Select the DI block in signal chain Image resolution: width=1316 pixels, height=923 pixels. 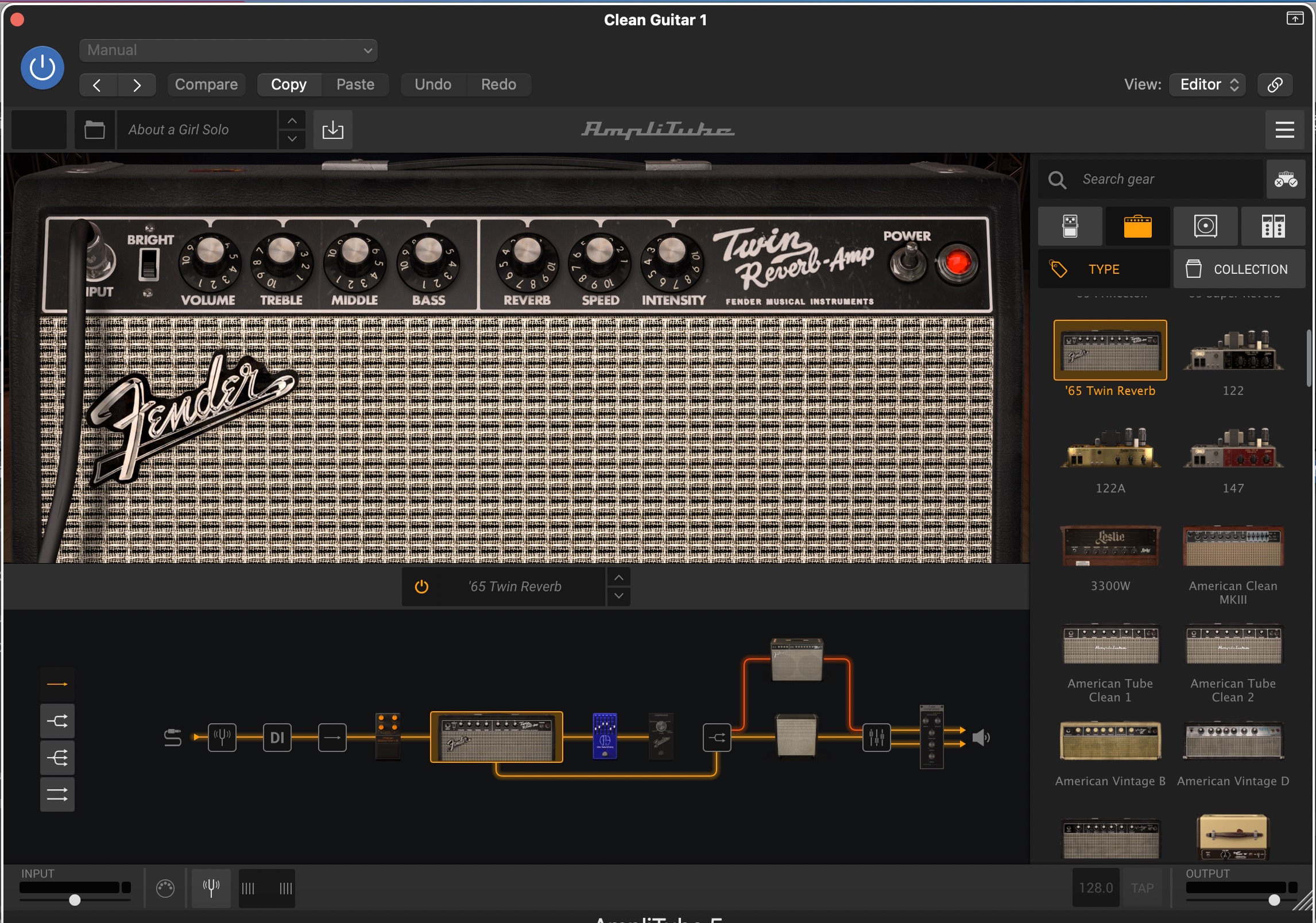click(277, 737)
